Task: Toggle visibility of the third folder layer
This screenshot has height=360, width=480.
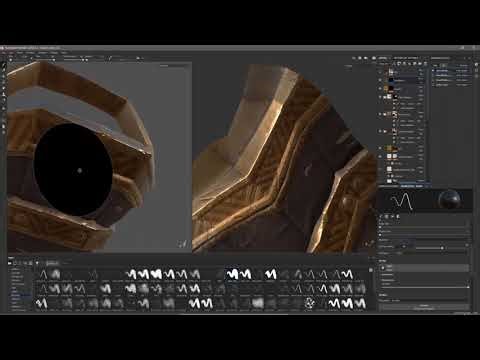Action: click(380, 131)
